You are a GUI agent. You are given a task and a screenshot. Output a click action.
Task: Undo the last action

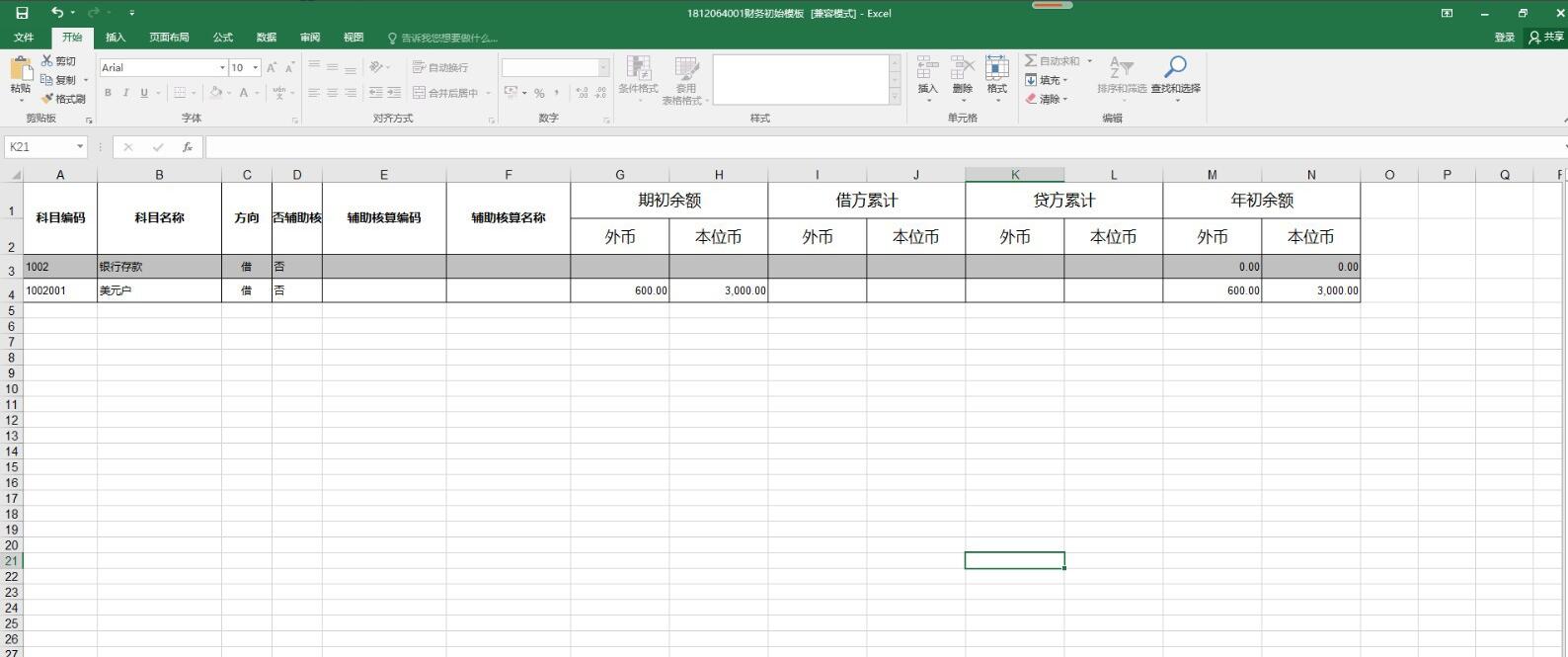coord(57,13)
